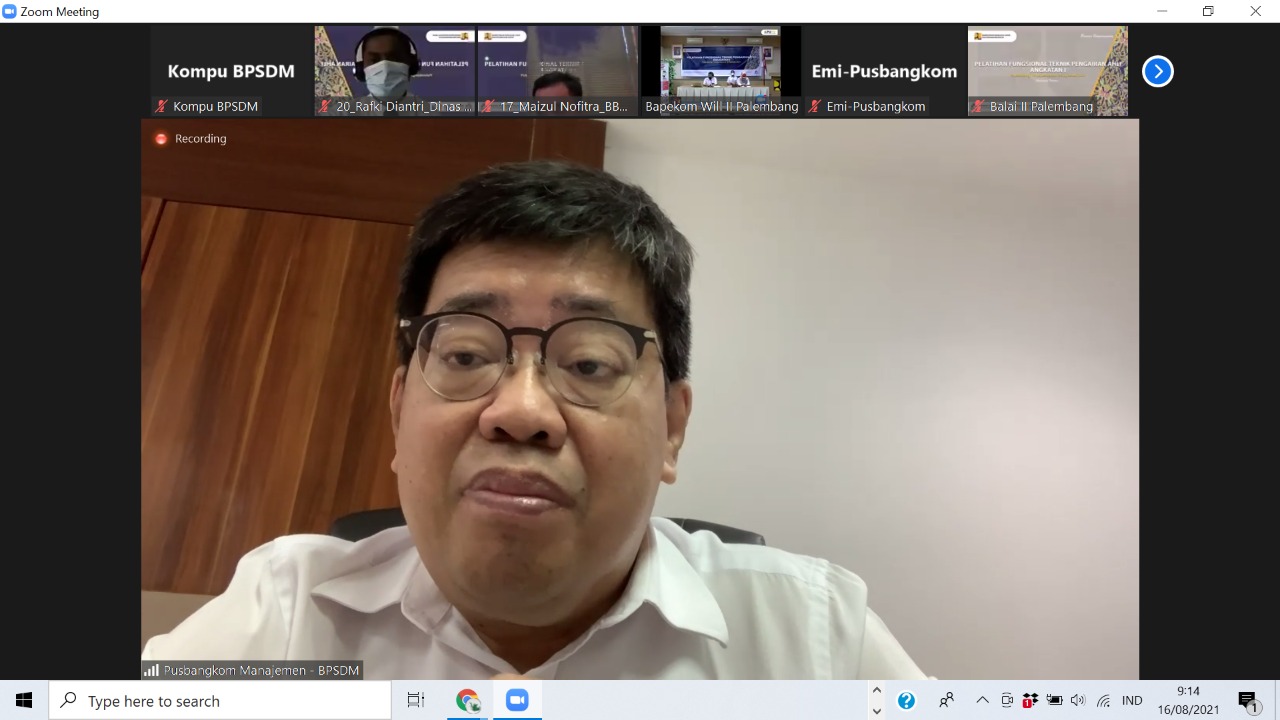The image size is (1280, 720).
Task: Open the volume control speaker icon
Action: tap(1078, 700)
